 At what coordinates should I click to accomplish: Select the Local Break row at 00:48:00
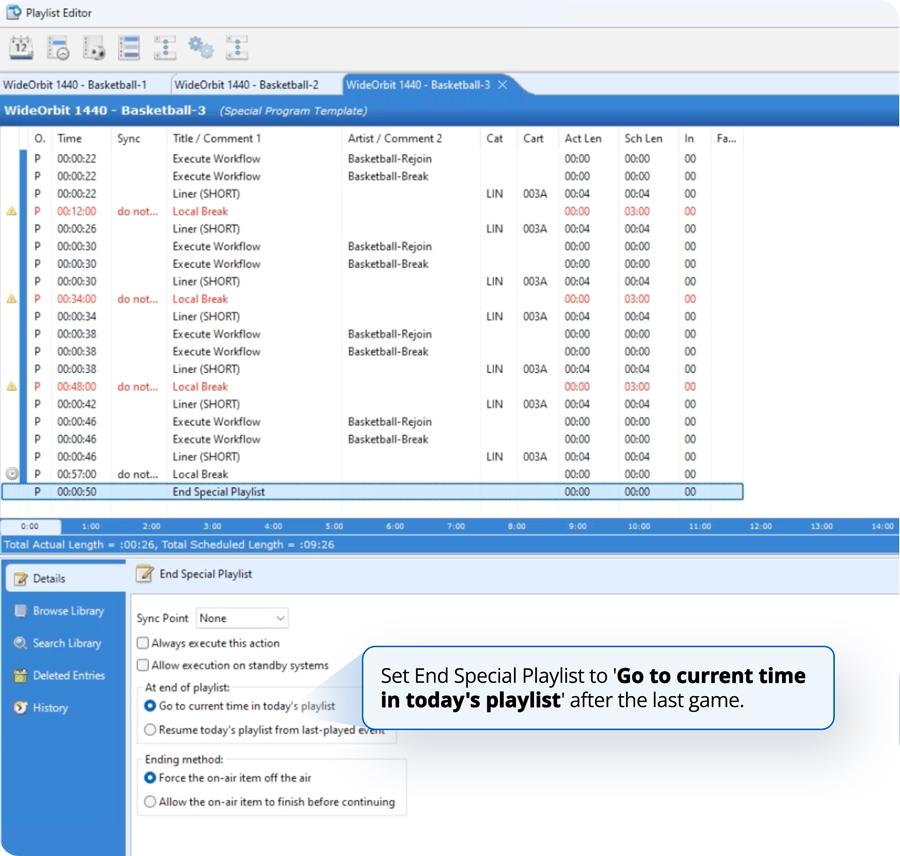[x=372, y=387]
